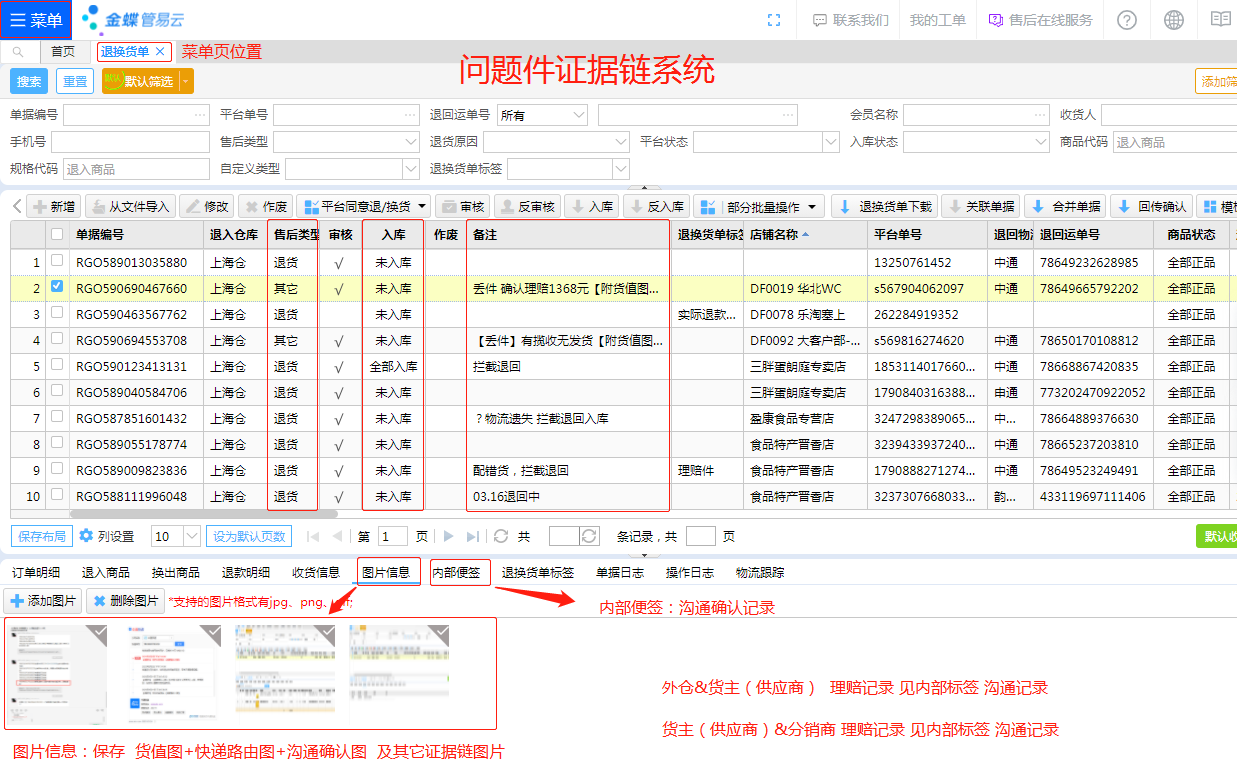This screenshot has width=1237, height=784.
Task: Click the search magnifier tab icon
Action: coord(18,52)
